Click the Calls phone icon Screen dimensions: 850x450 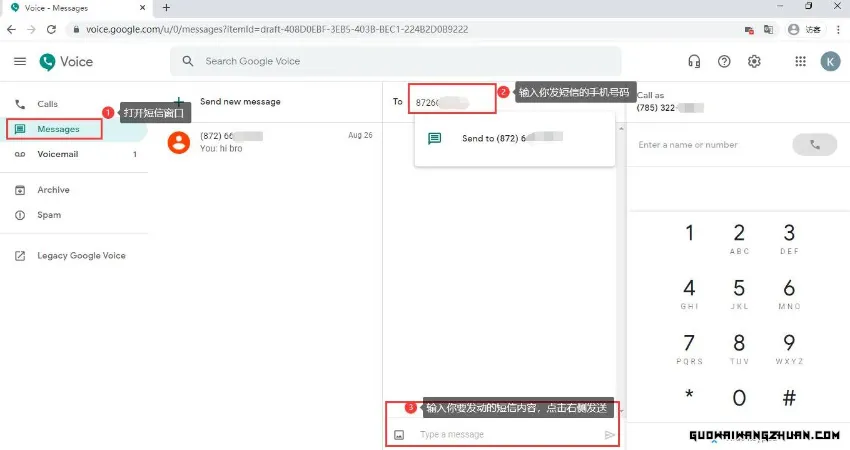coord(20,104)
